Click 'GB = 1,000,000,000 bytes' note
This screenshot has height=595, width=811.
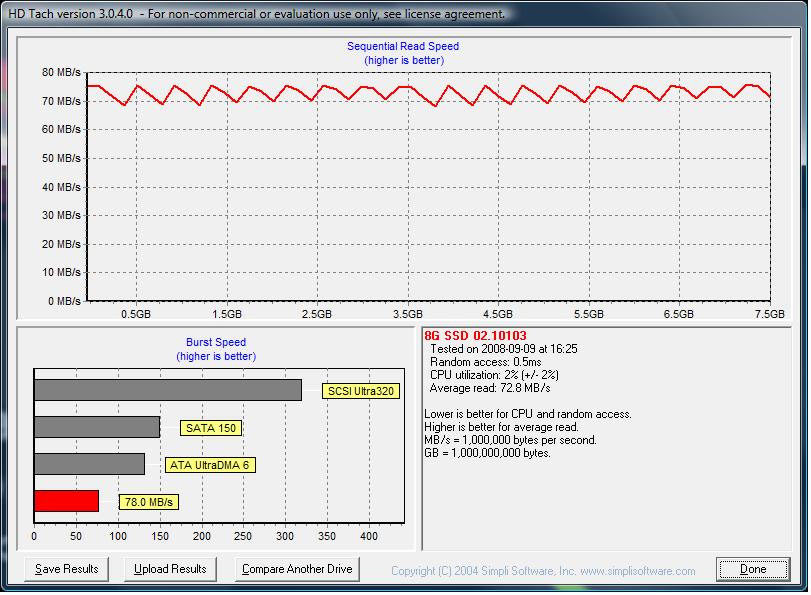487,453
